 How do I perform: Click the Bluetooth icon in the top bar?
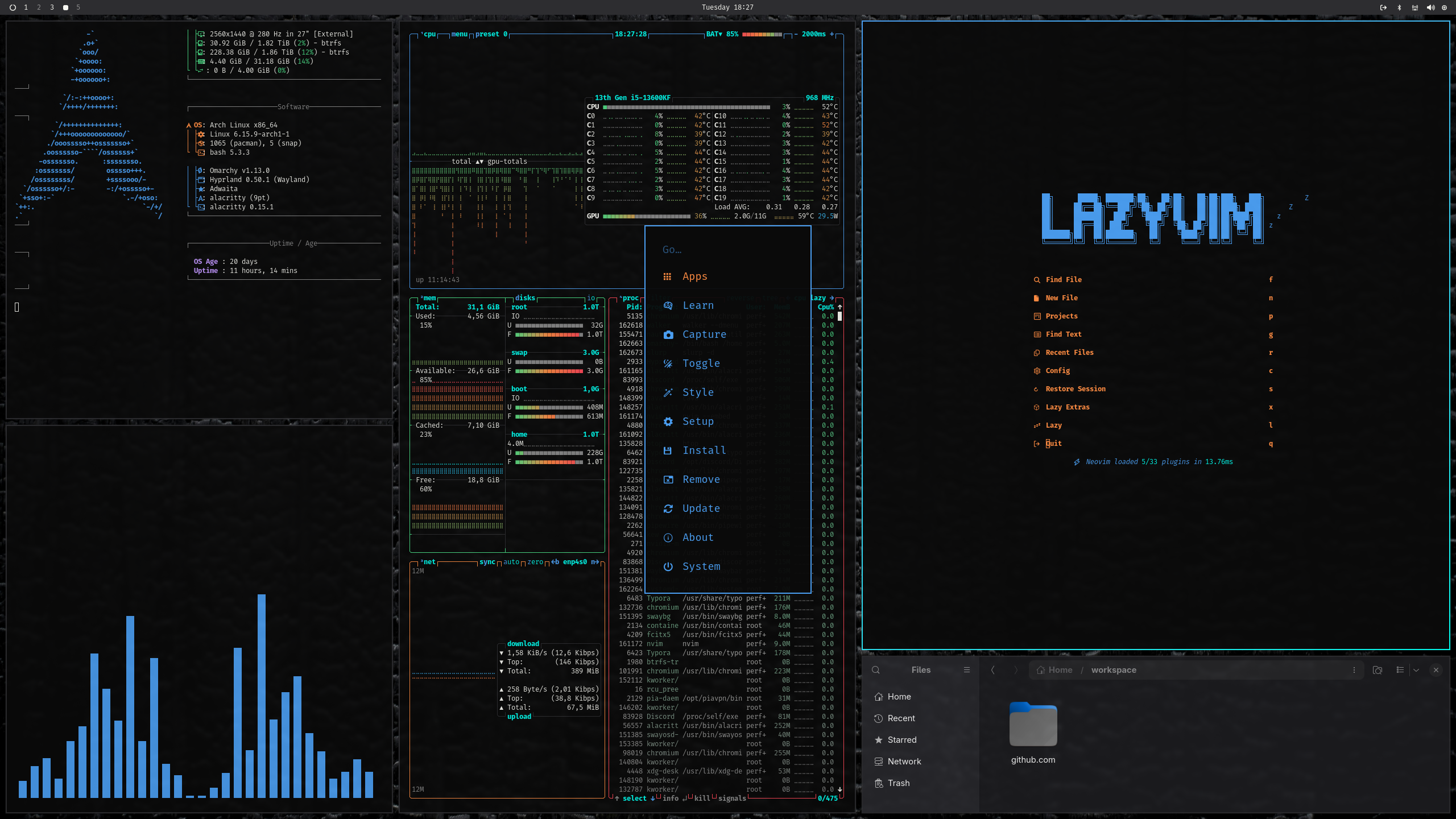click(x=1399, y=7)
